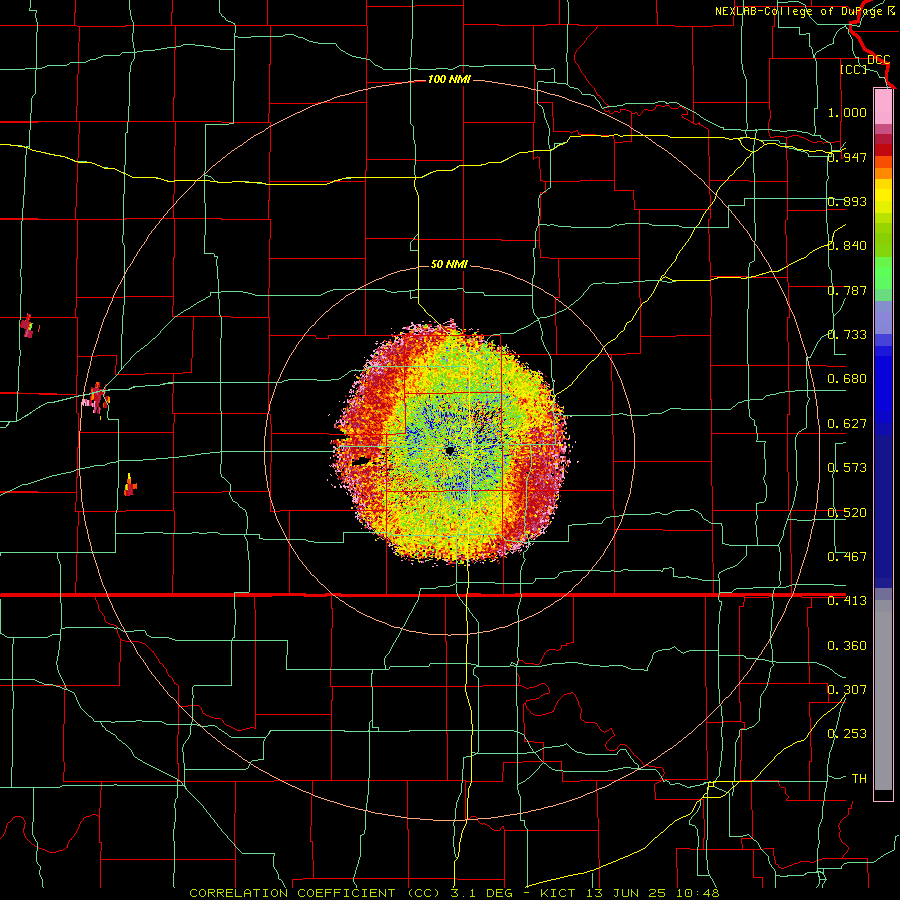Click the 50 NMI range ring label

click(449, 265)
